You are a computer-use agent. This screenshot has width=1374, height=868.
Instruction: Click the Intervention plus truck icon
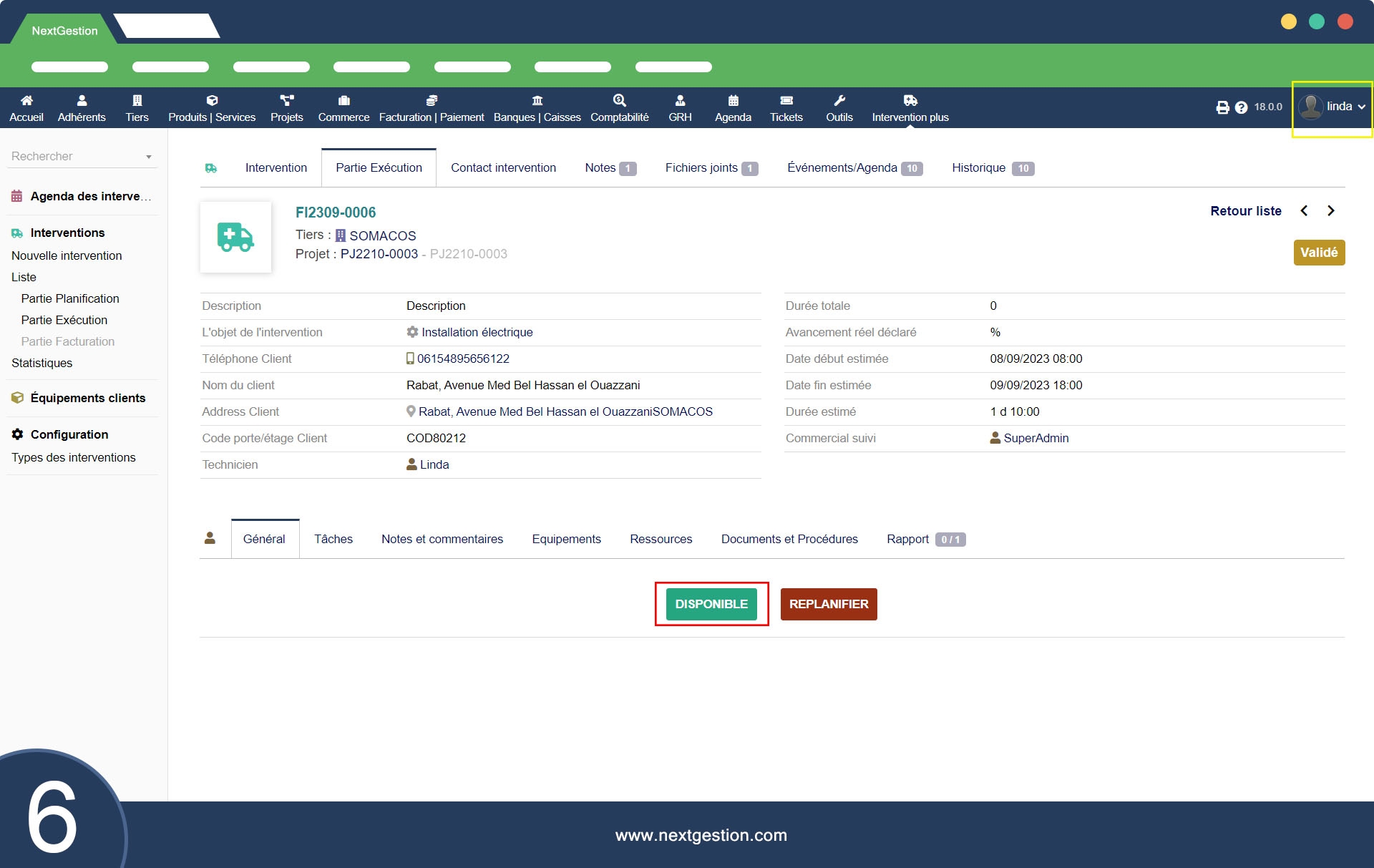[910, 100]
